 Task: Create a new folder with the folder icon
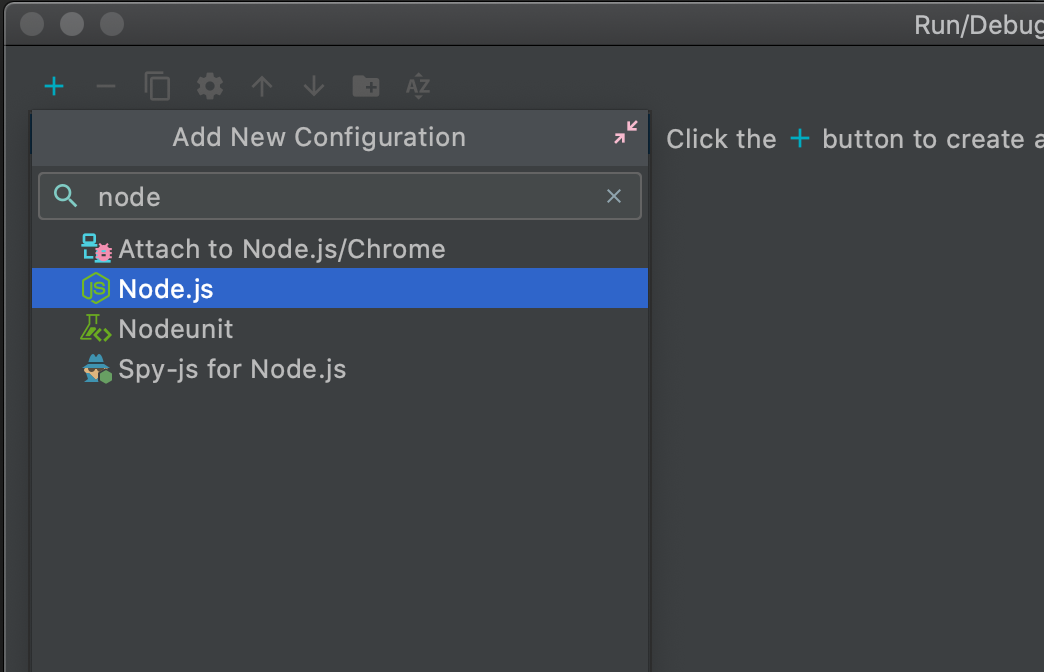point(365,86)
